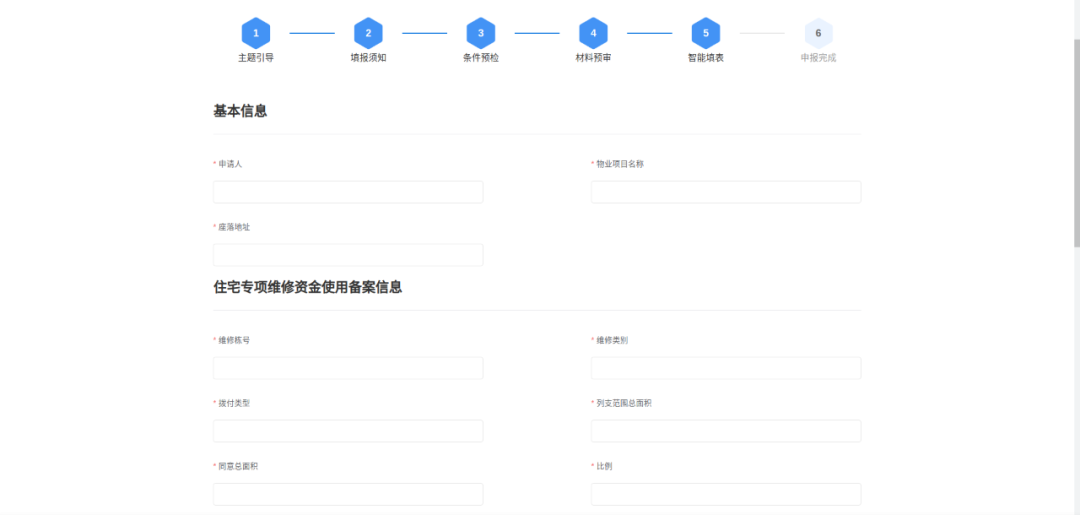Click the 材料预审 step label text

coord(593,58)
